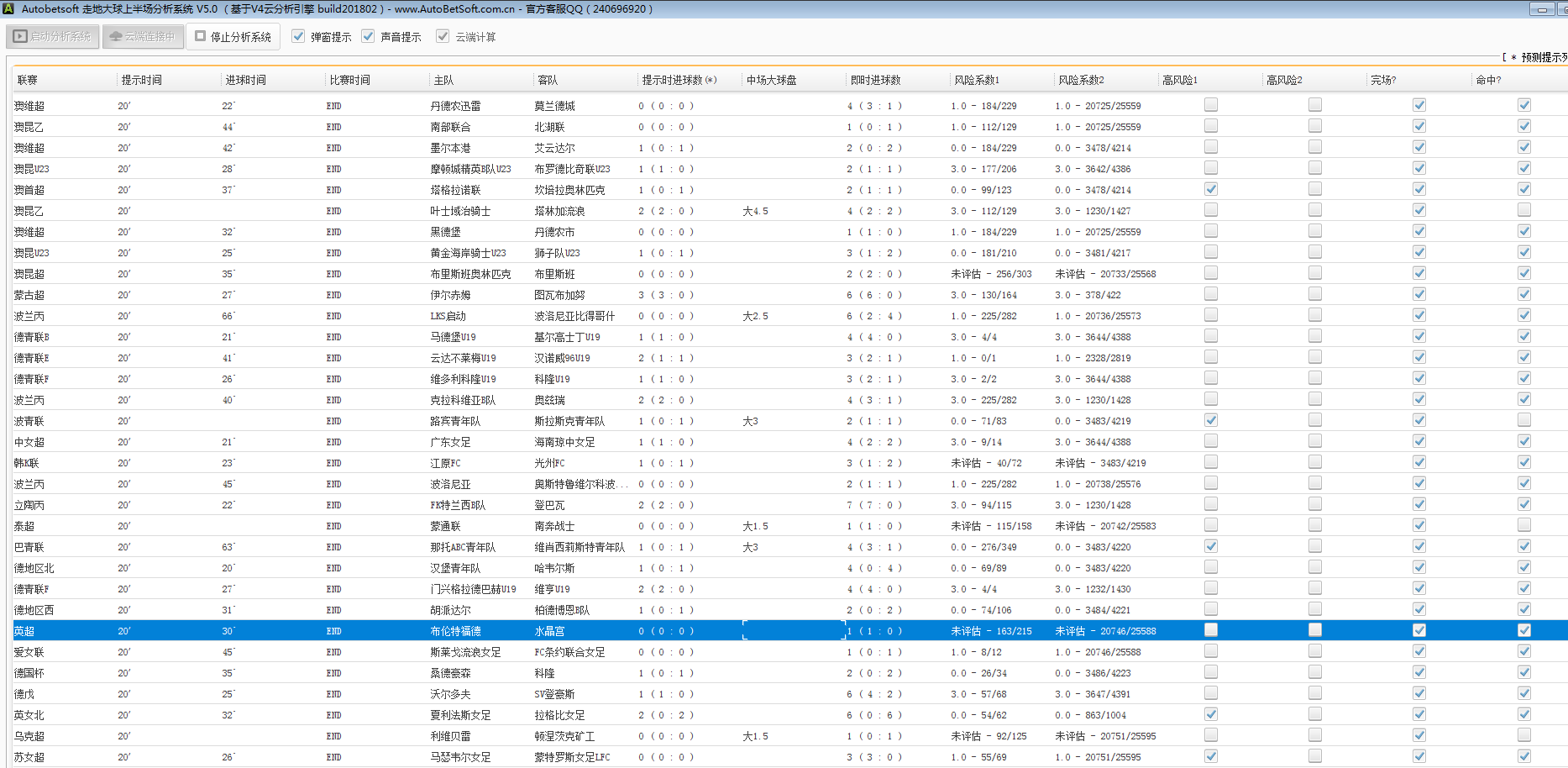The image size is (1568, 768).
Task: Click empty 中场大球盘 cell in highlighted 布伦特福德 row
Action: coord(793,631)
